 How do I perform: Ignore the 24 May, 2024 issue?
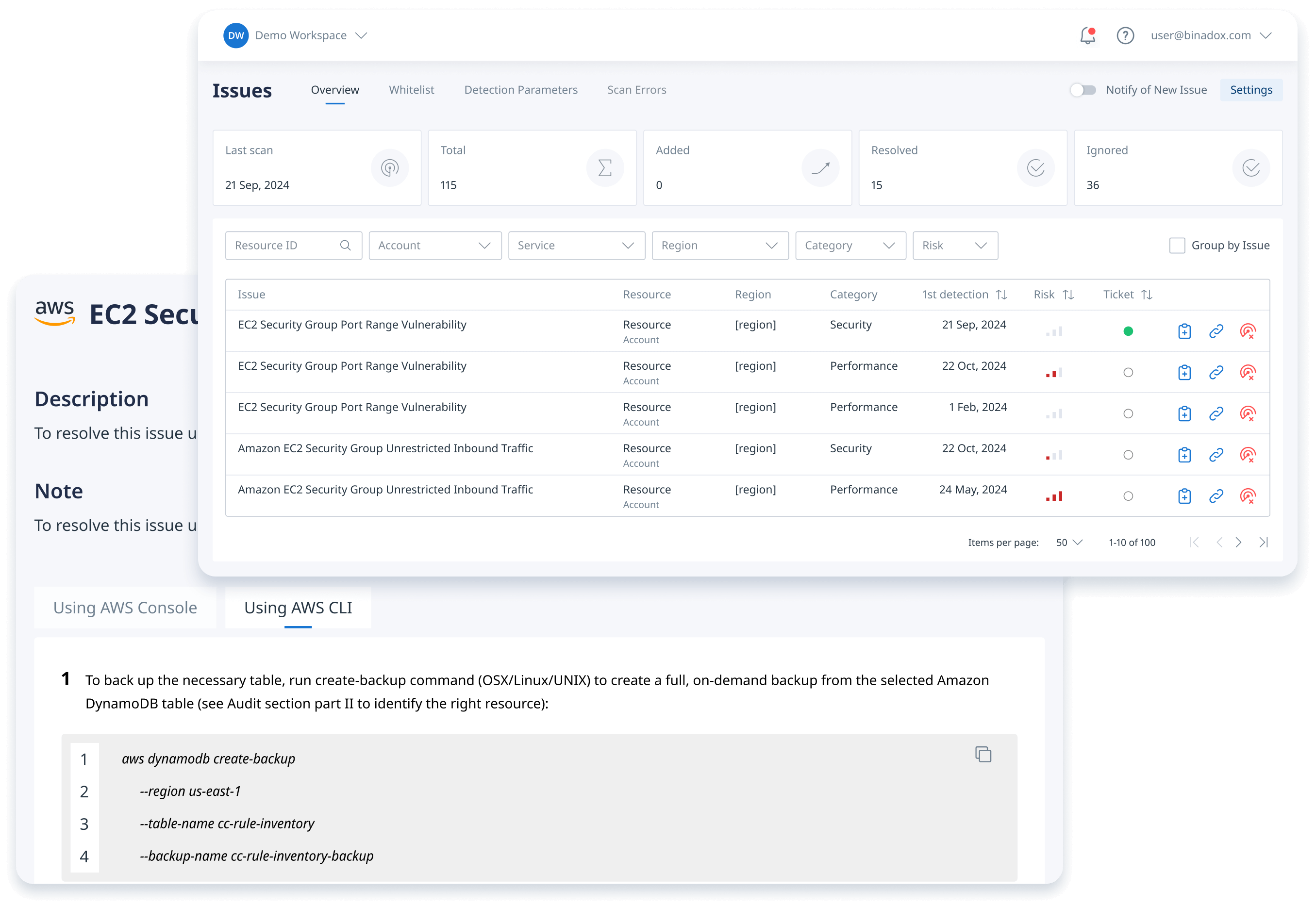pos(1247,496)
